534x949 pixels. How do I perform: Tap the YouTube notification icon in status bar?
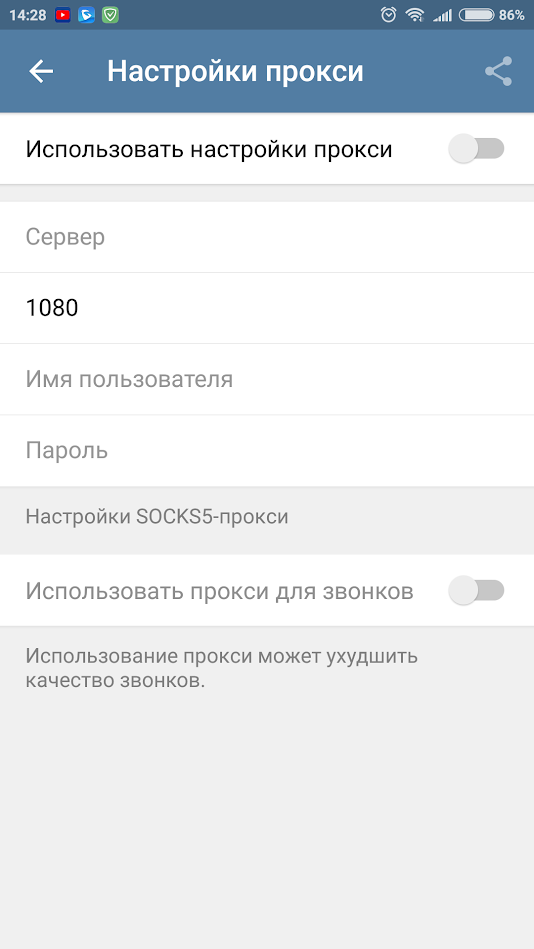(62, 15)
